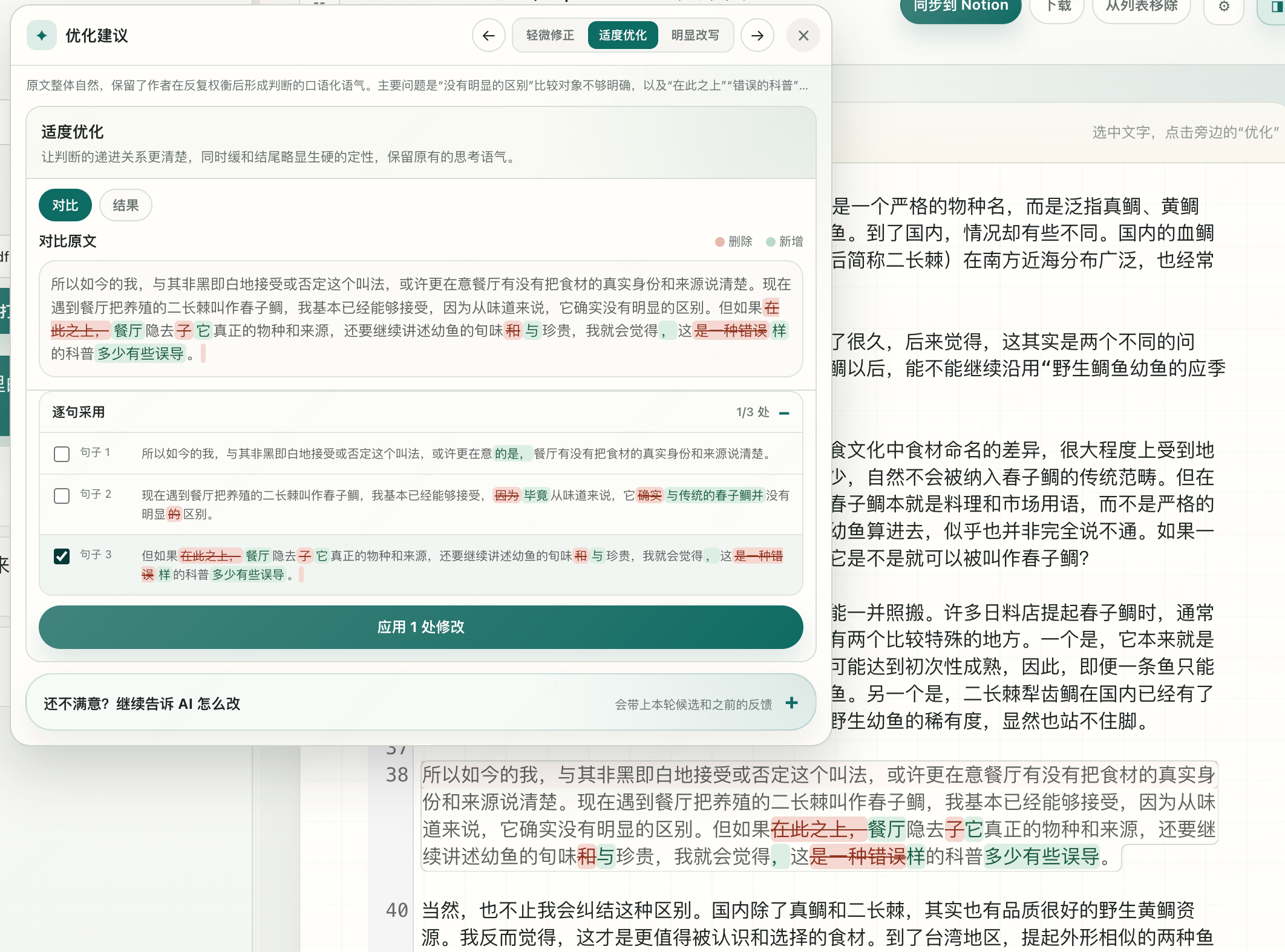Check the 句子 2 checkbox
This screenshot has height=952, width=1285.
coord(62,496)
